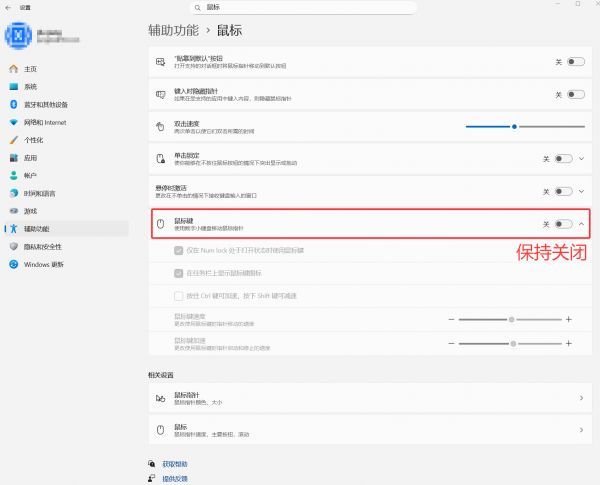Open Windows 更新 in the sidebar

[66, 264]
